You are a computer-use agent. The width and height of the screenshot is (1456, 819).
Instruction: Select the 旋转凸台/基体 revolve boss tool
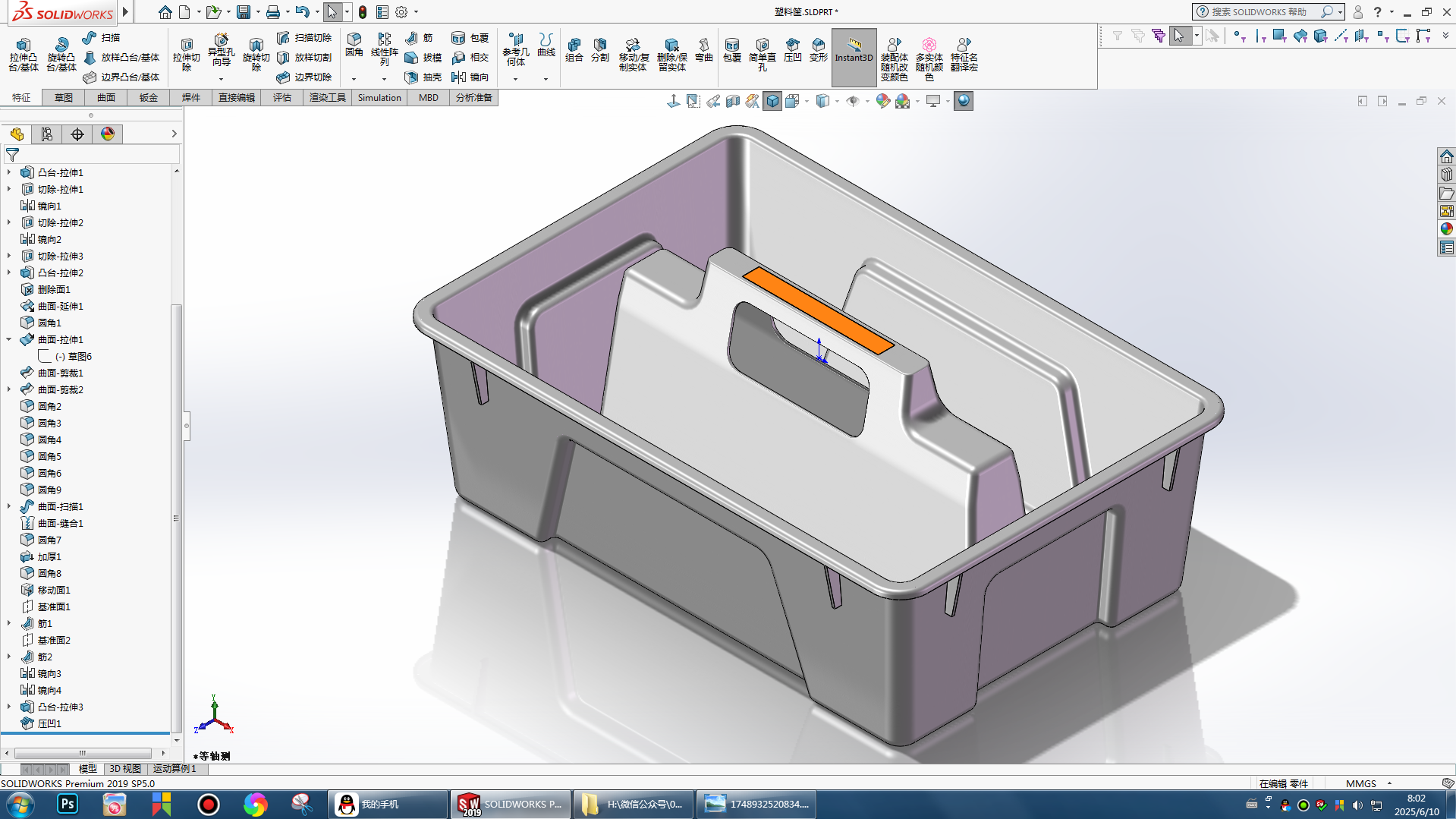pos(61,55)
